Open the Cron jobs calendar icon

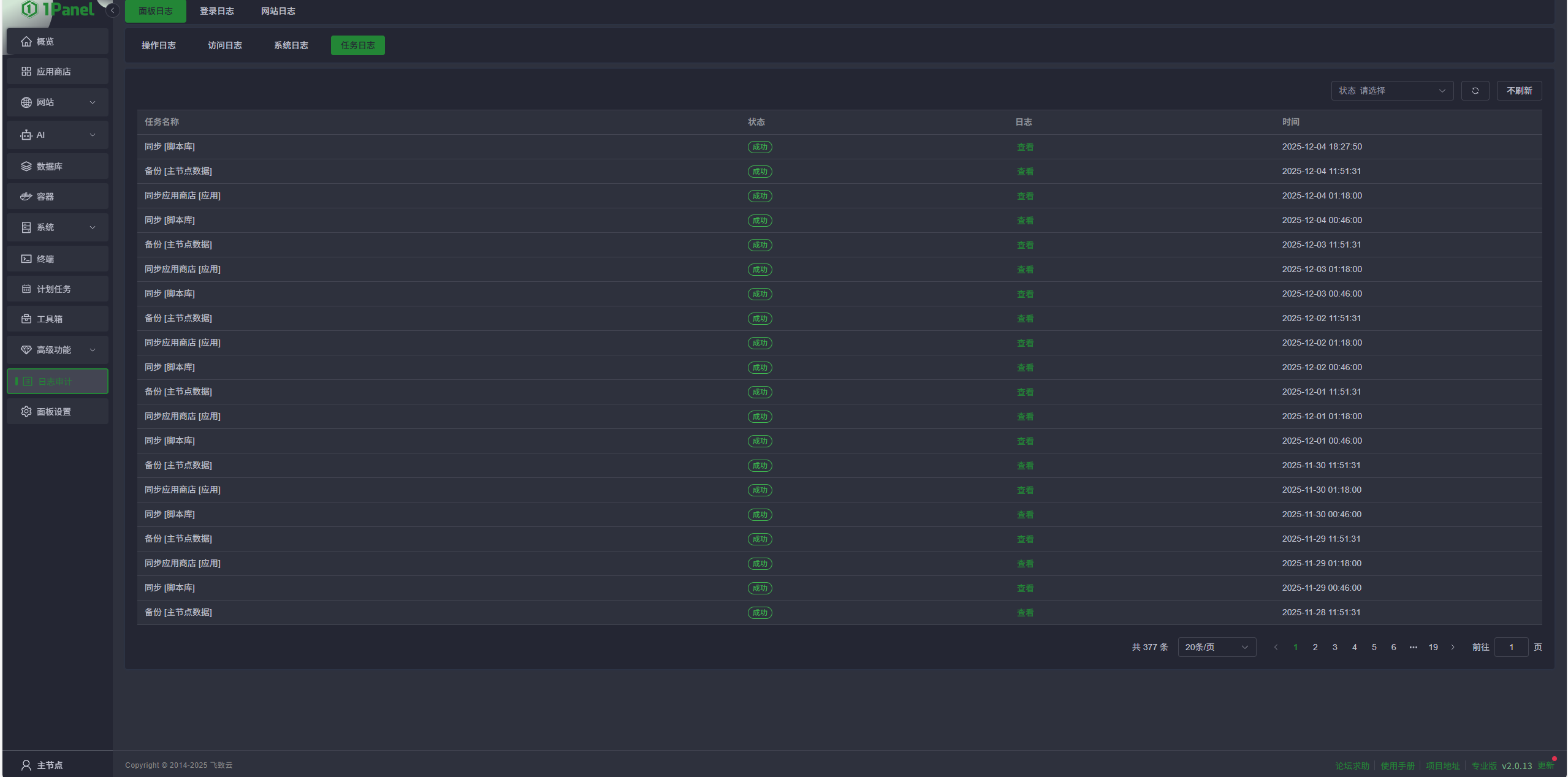(26, 289)
